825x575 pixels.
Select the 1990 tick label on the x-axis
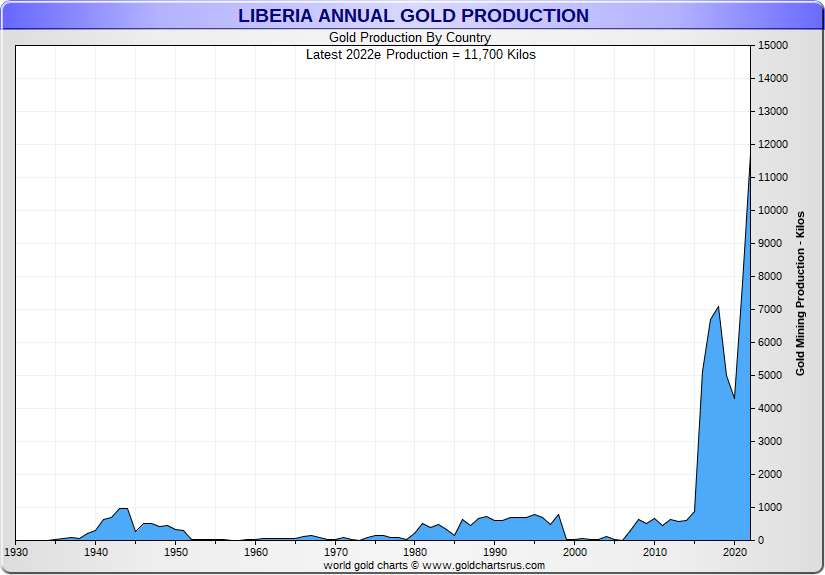tap(495, 552)
